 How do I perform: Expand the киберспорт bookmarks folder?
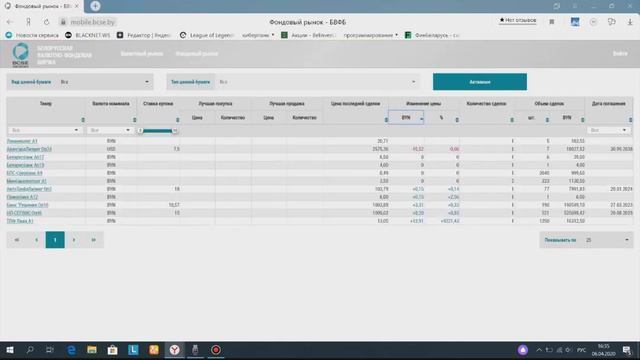click(258, 35)
